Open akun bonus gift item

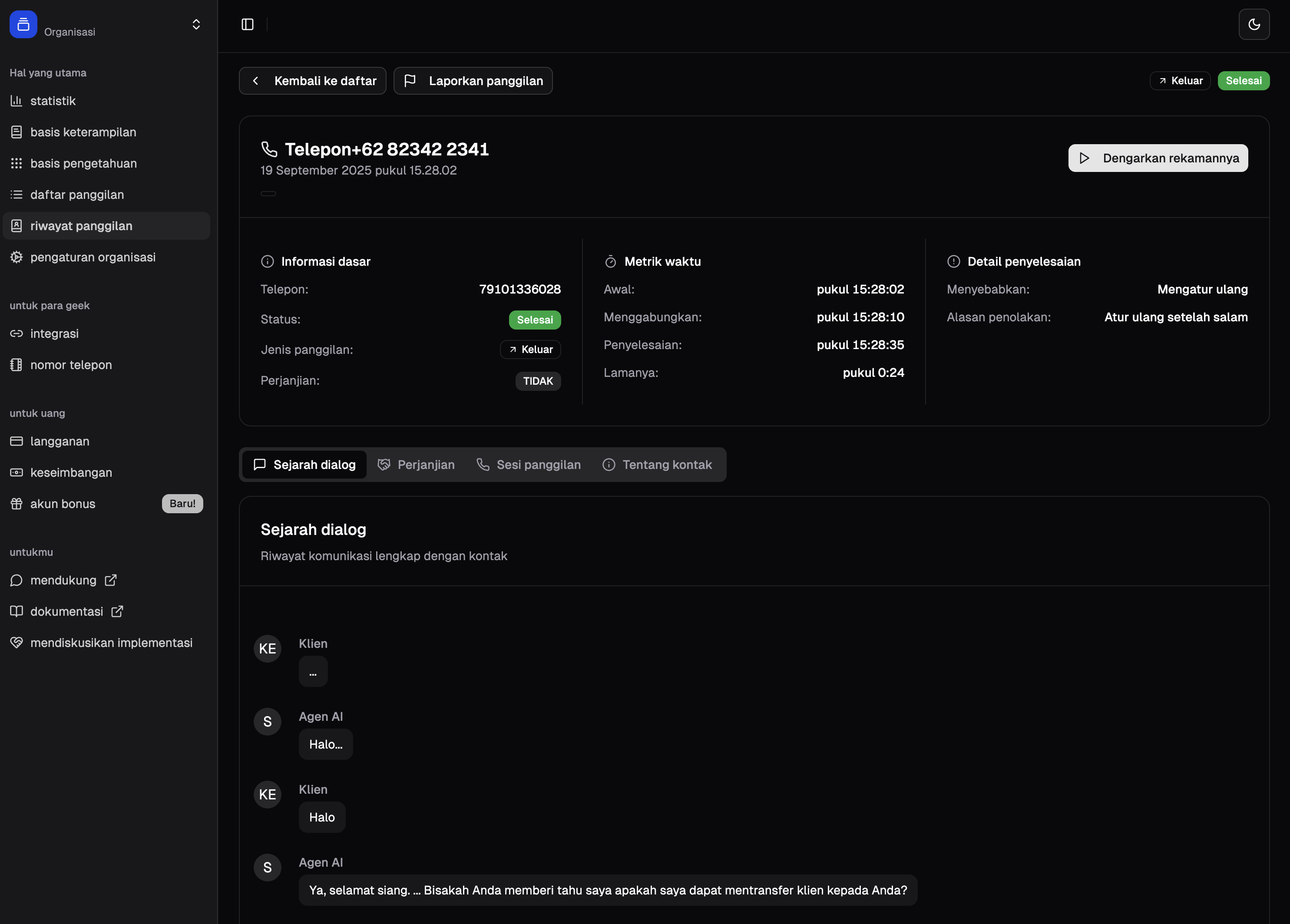tap(63, 504)
